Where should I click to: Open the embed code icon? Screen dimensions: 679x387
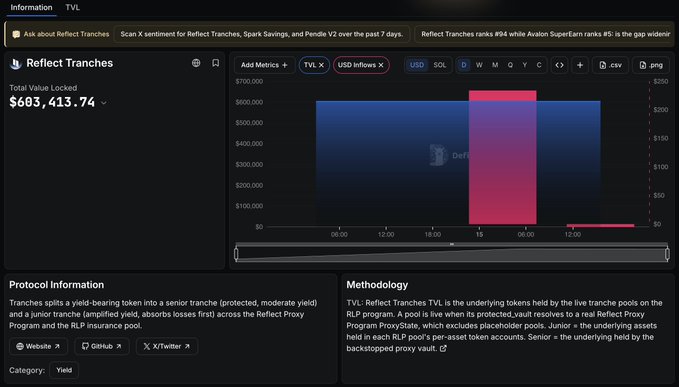point(559,65)
